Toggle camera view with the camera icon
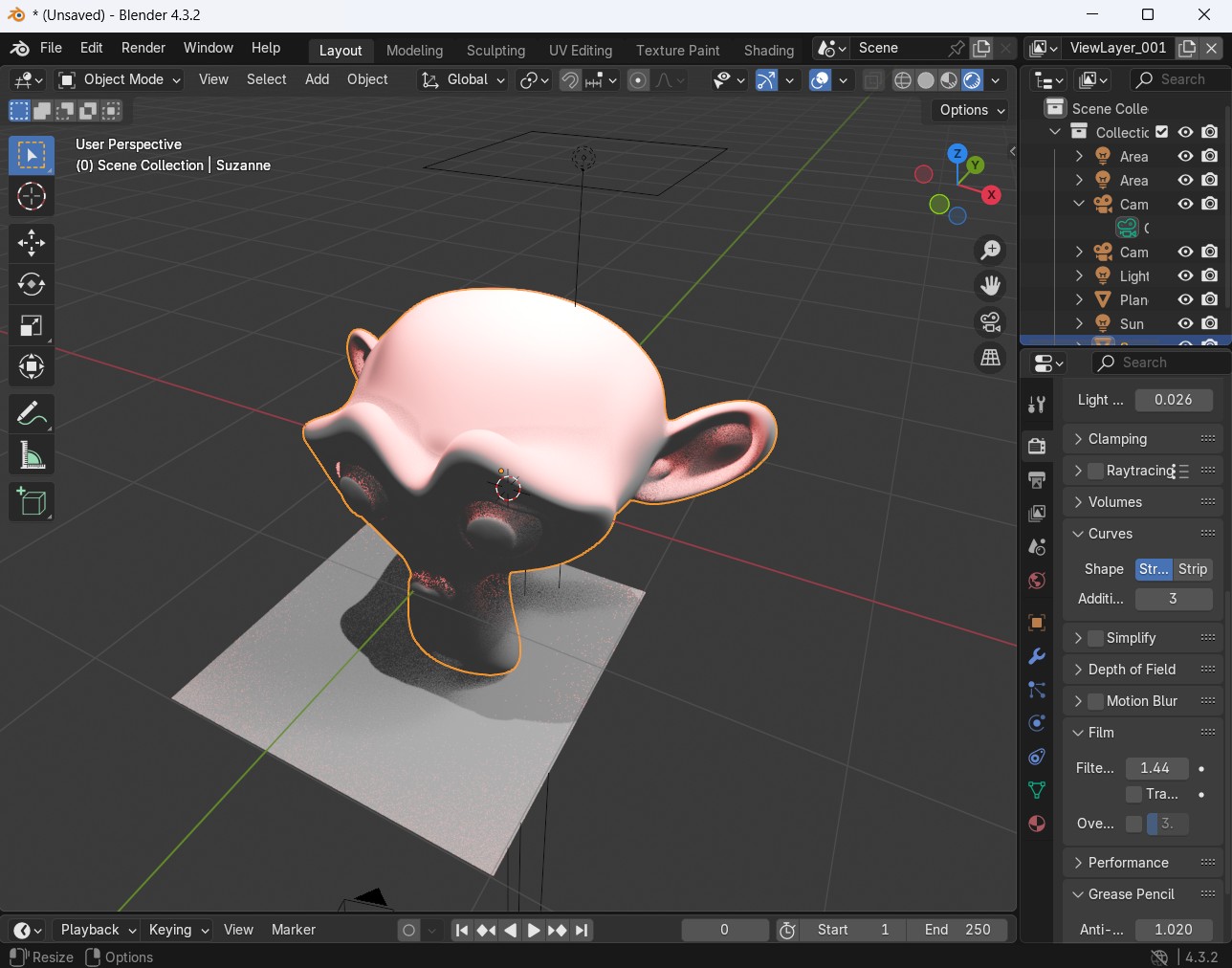 coord(991,322)
